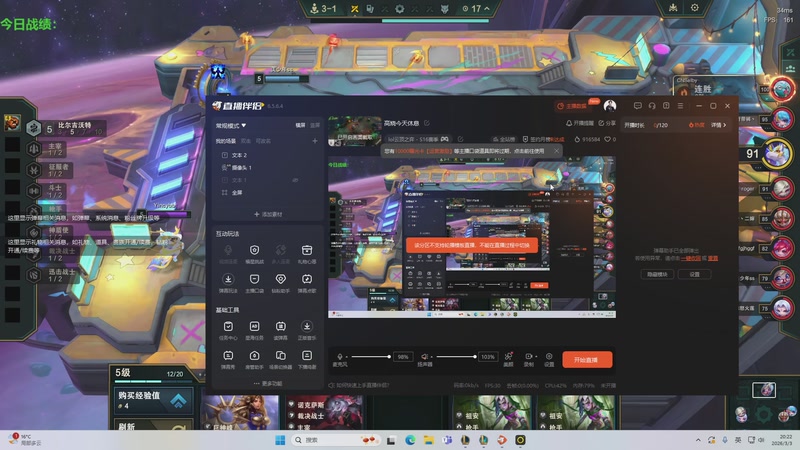Open the 场景切换器 scene switcher icon
Viewport: 800px width, 450px height.
(x=281, y=356)
